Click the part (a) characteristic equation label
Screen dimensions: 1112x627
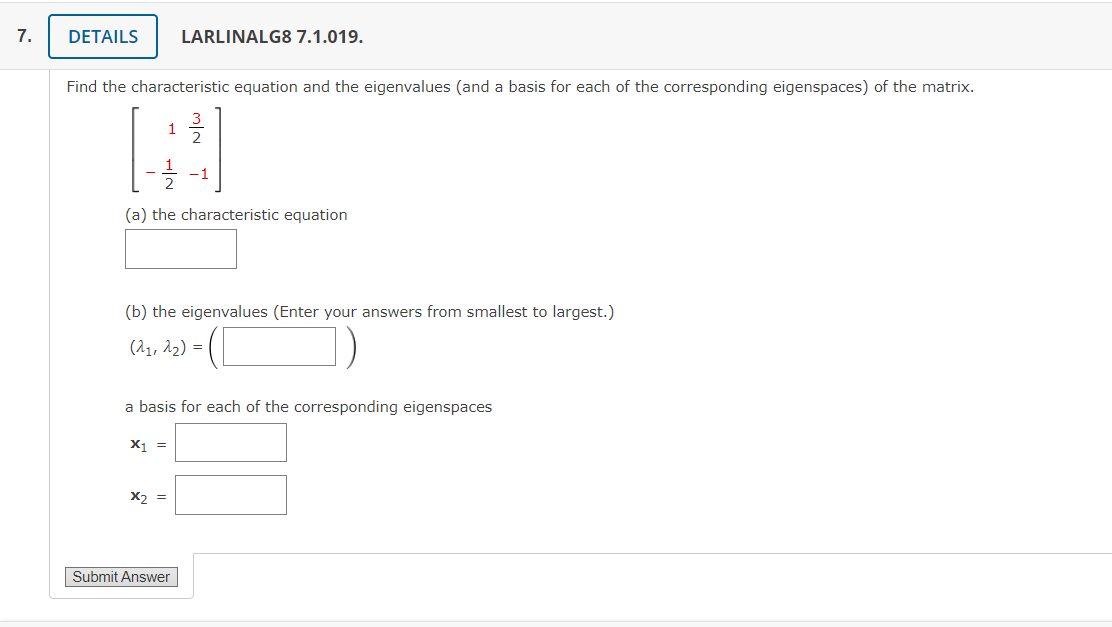click(236, 214)
